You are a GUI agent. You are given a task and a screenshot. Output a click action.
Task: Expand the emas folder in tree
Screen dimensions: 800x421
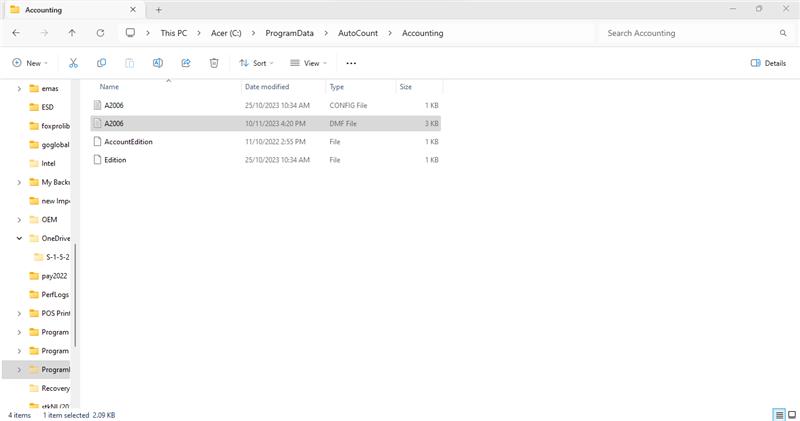click(19, 89)
